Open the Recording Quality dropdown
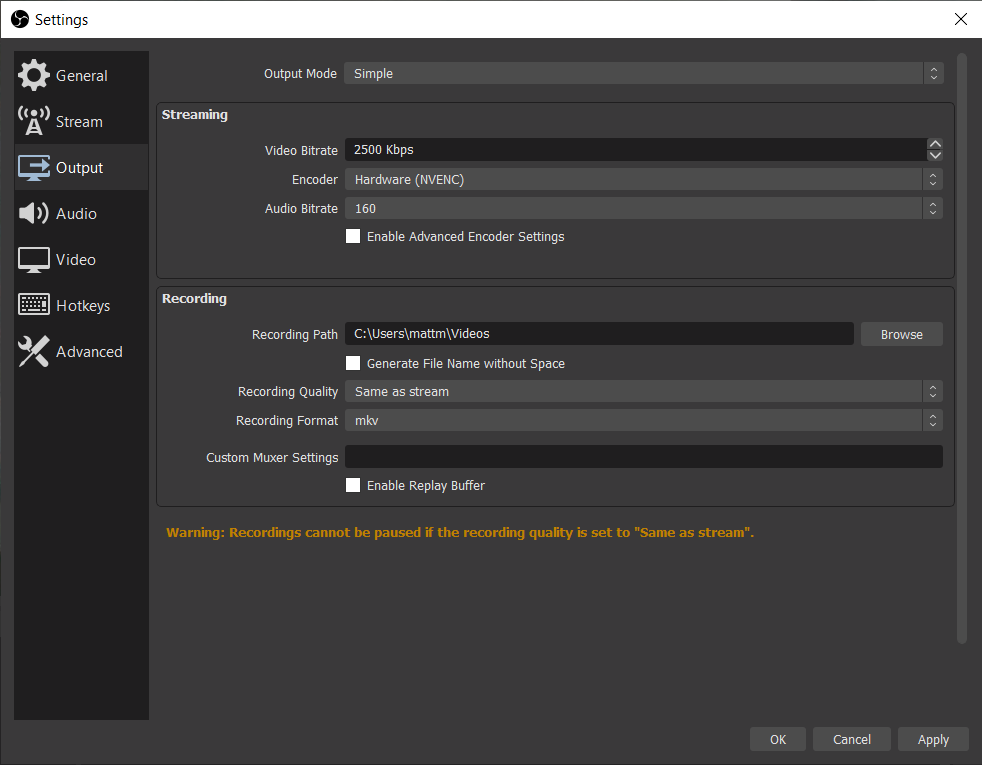This screenshot has height=765, width=982. [x=643, y=392]
